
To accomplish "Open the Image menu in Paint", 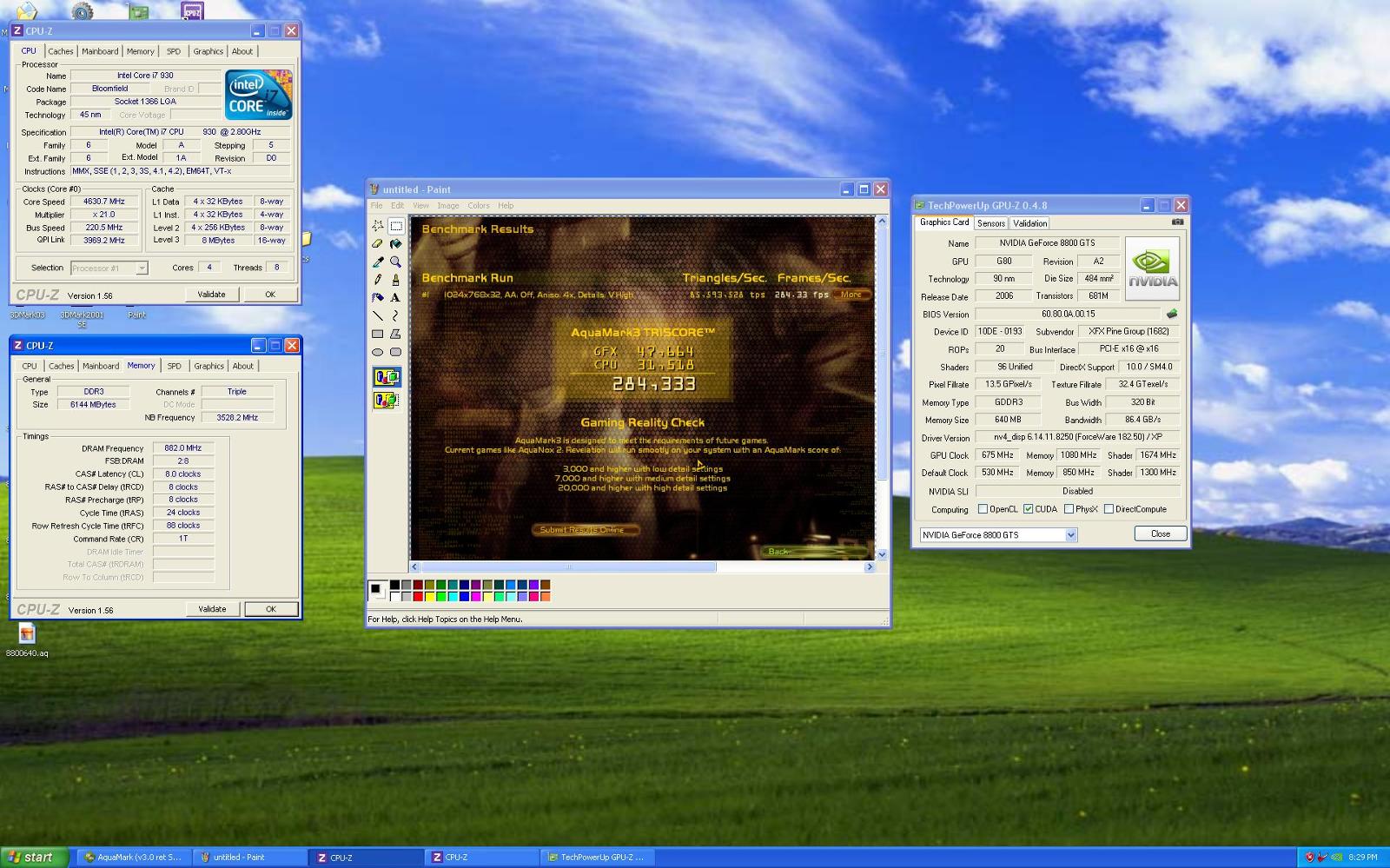I will (448, 206).
